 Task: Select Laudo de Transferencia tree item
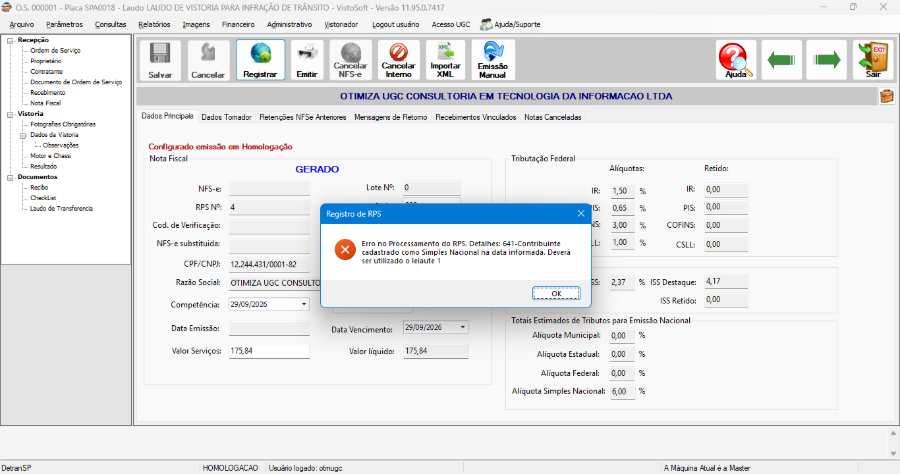click(61, 209)
